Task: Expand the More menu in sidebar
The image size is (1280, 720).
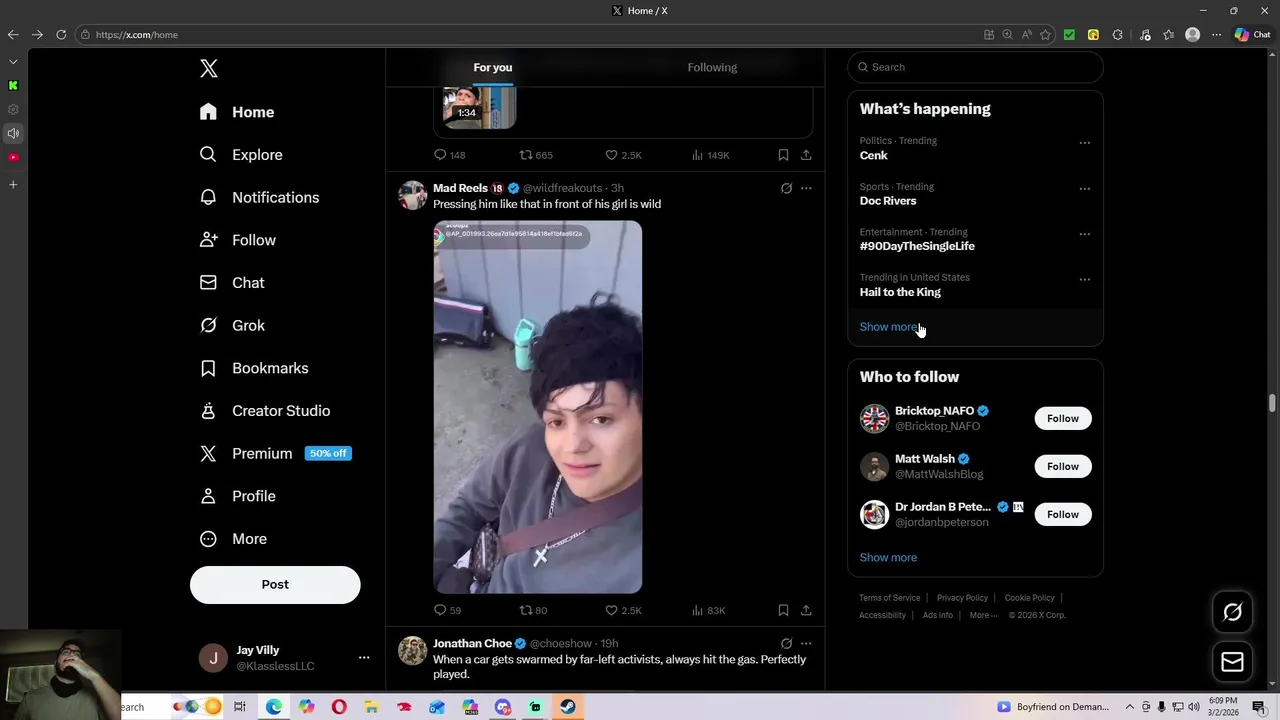Action: pos(233,539)
